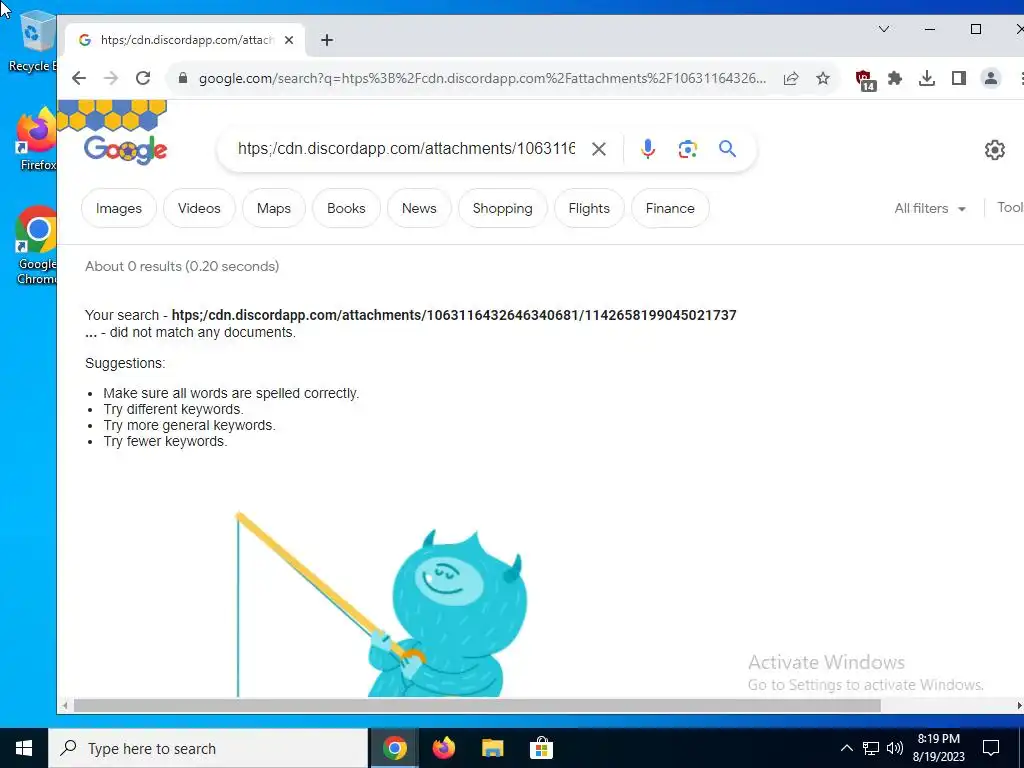Open Chrome from the taskbar

(x=394, y=748)
